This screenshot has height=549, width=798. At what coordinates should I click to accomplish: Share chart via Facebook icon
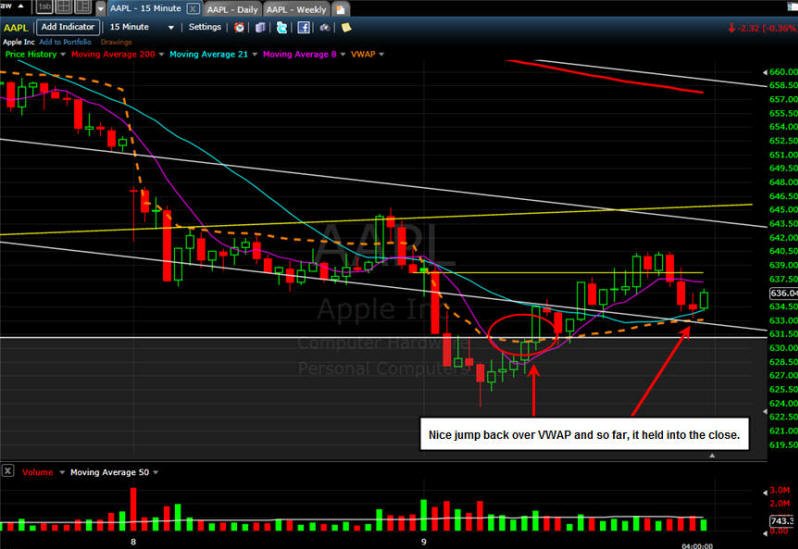click(303, 27)
